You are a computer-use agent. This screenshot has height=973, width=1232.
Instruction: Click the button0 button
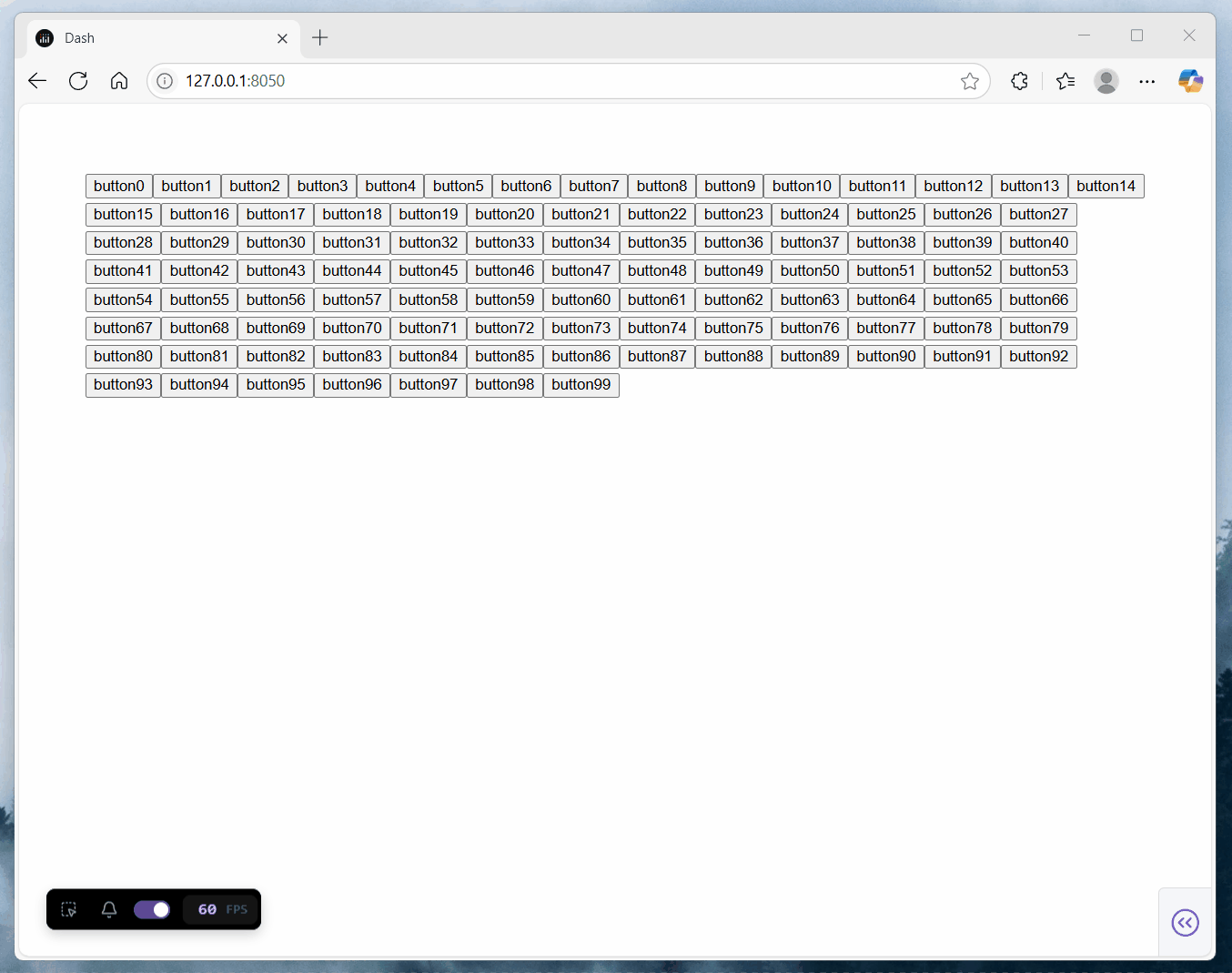pyautogui.click(x=119, y=186)
